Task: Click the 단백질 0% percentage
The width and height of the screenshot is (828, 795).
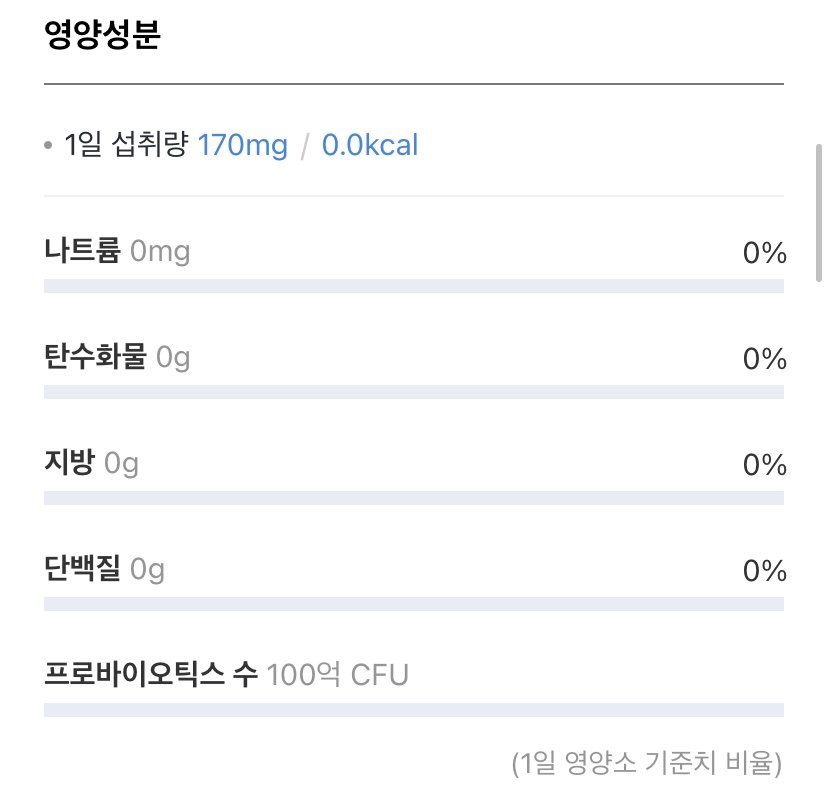Action: tap(764, 571)
